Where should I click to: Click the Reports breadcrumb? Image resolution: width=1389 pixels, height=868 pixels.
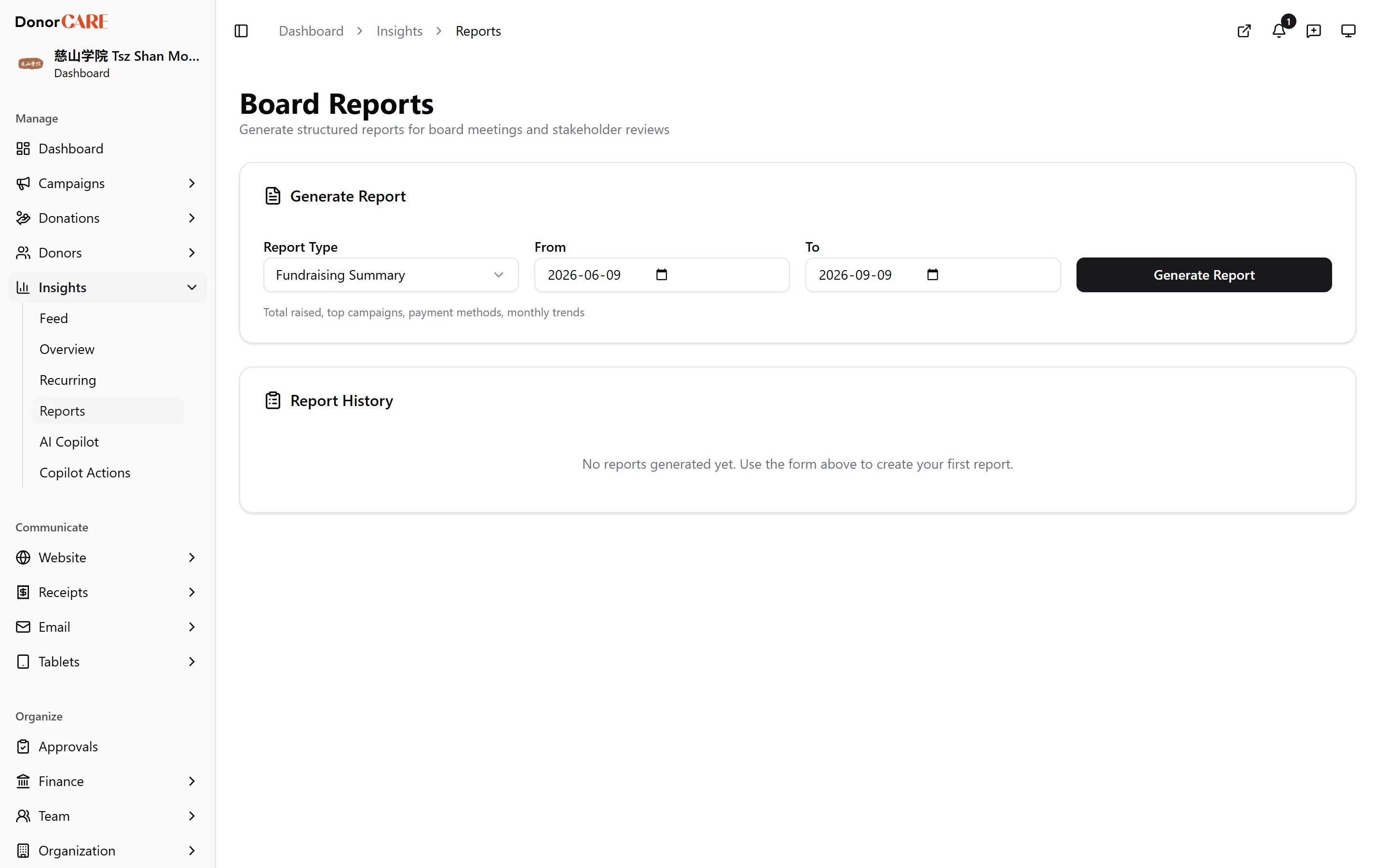pyautogui.click(x=478, y=31)
